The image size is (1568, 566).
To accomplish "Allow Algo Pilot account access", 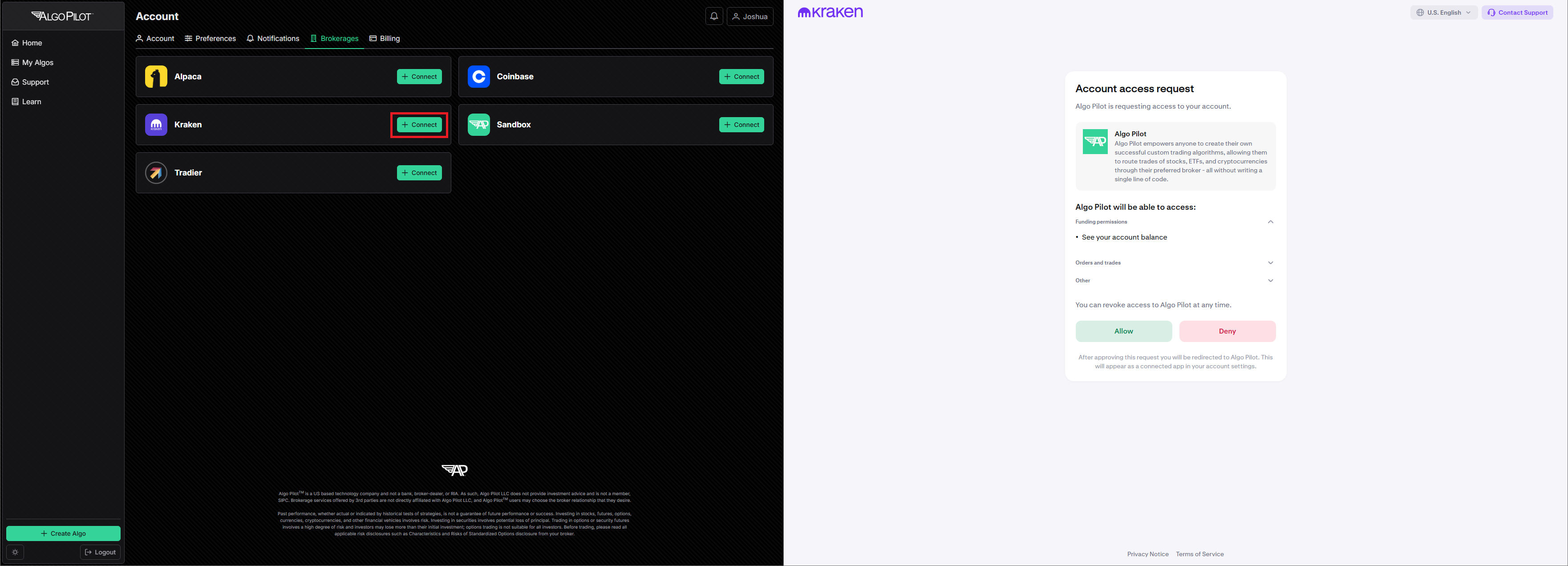I will (1123, 331).
